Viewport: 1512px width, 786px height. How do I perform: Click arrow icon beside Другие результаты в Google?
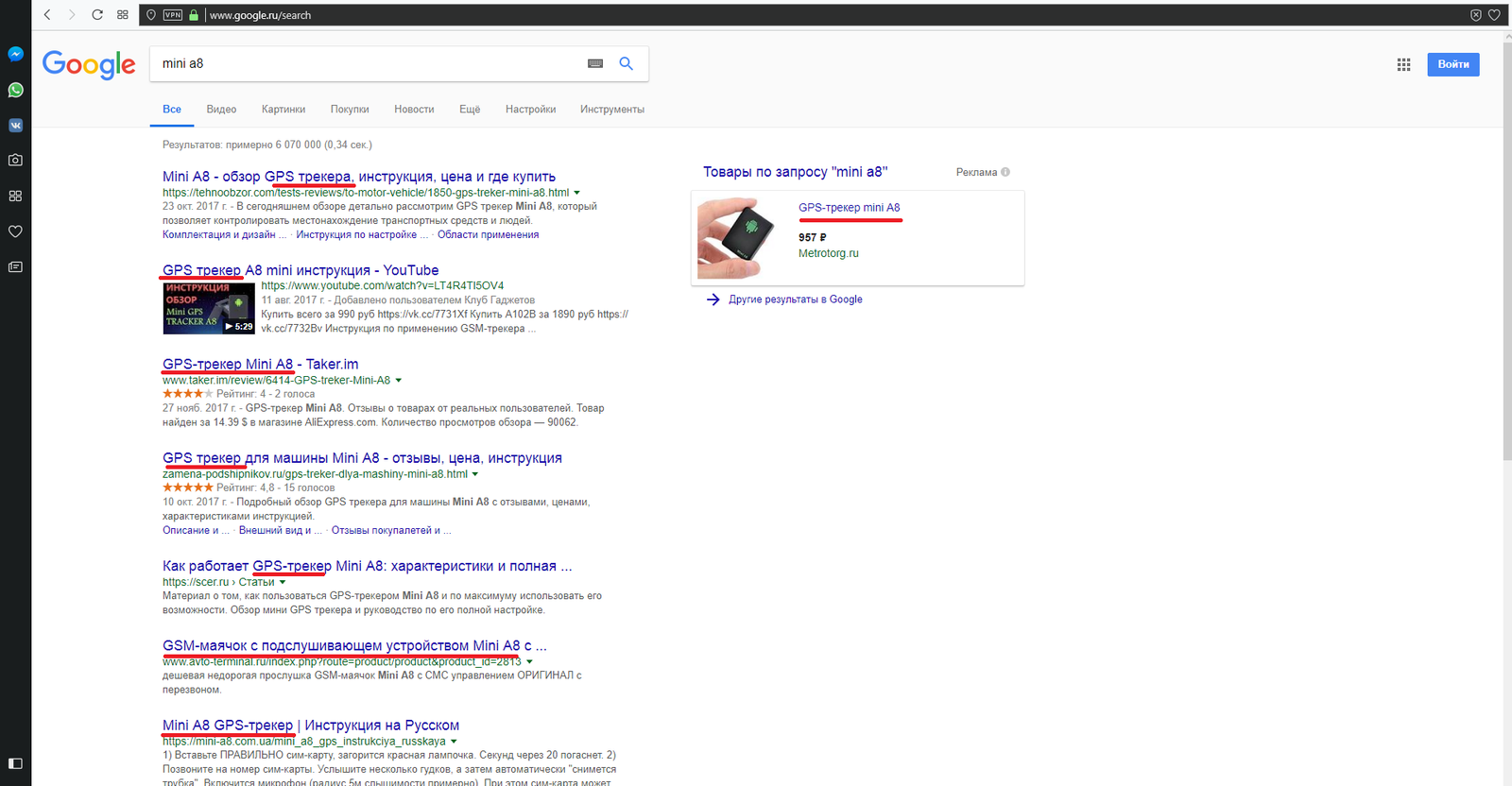coord(713,299)
